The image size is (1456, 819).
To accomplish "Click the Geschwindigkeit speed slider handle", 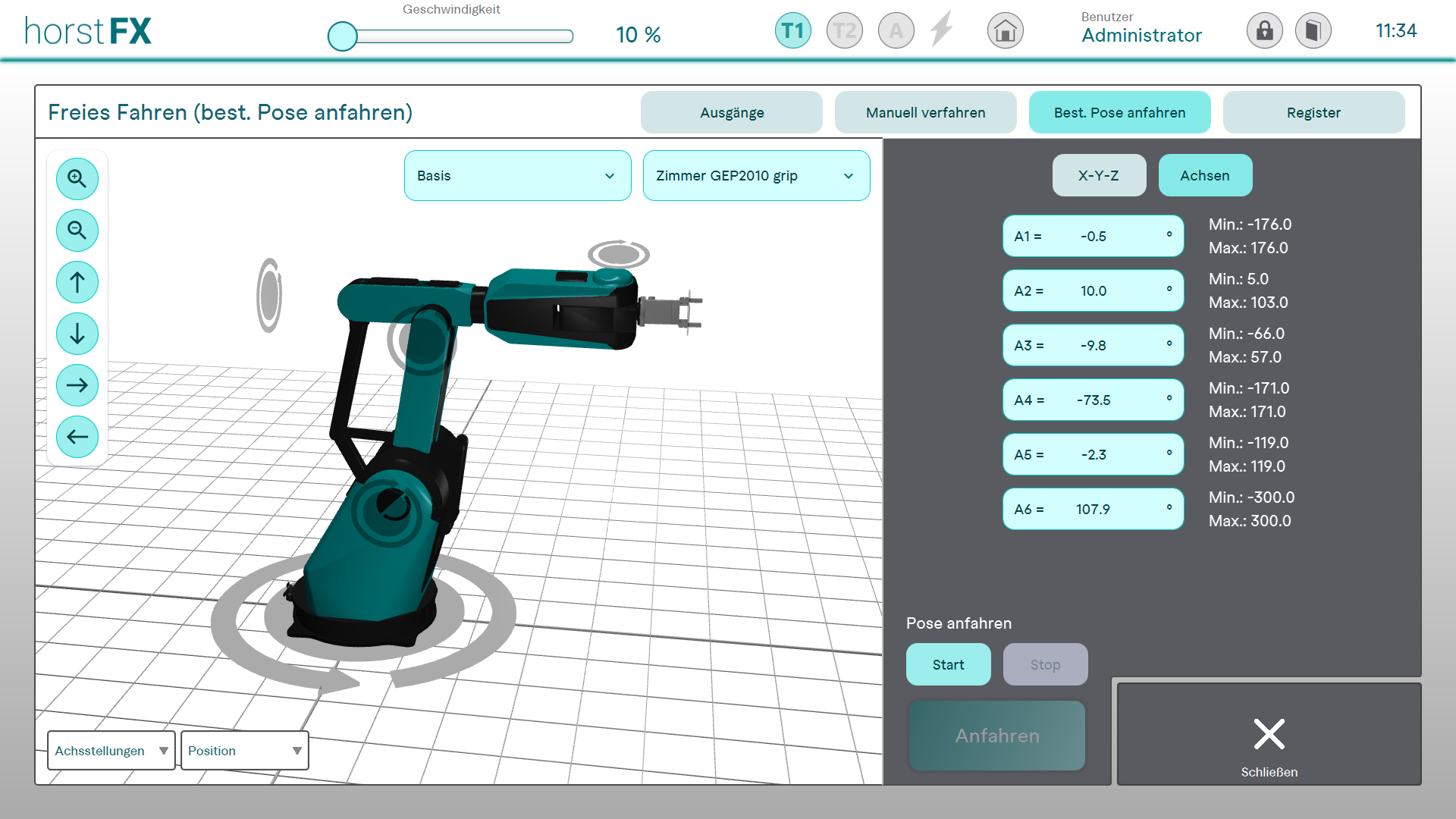I will coord(343,36).
